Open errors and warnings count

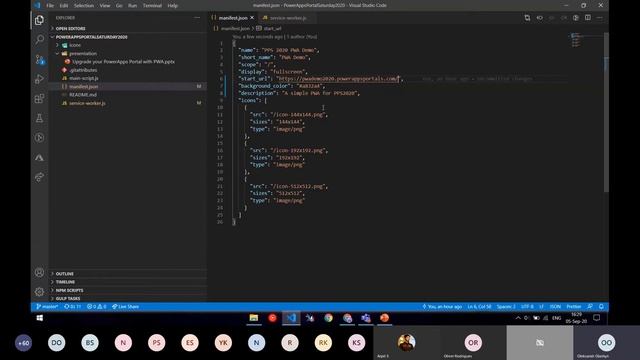(x=96, y=307)
